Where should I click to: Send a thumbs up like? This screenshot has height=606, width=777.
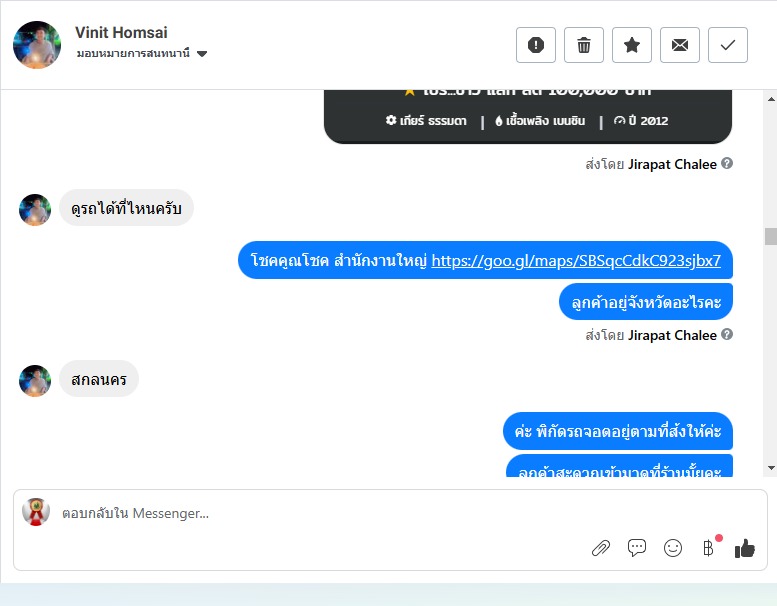tap(745, 548)
